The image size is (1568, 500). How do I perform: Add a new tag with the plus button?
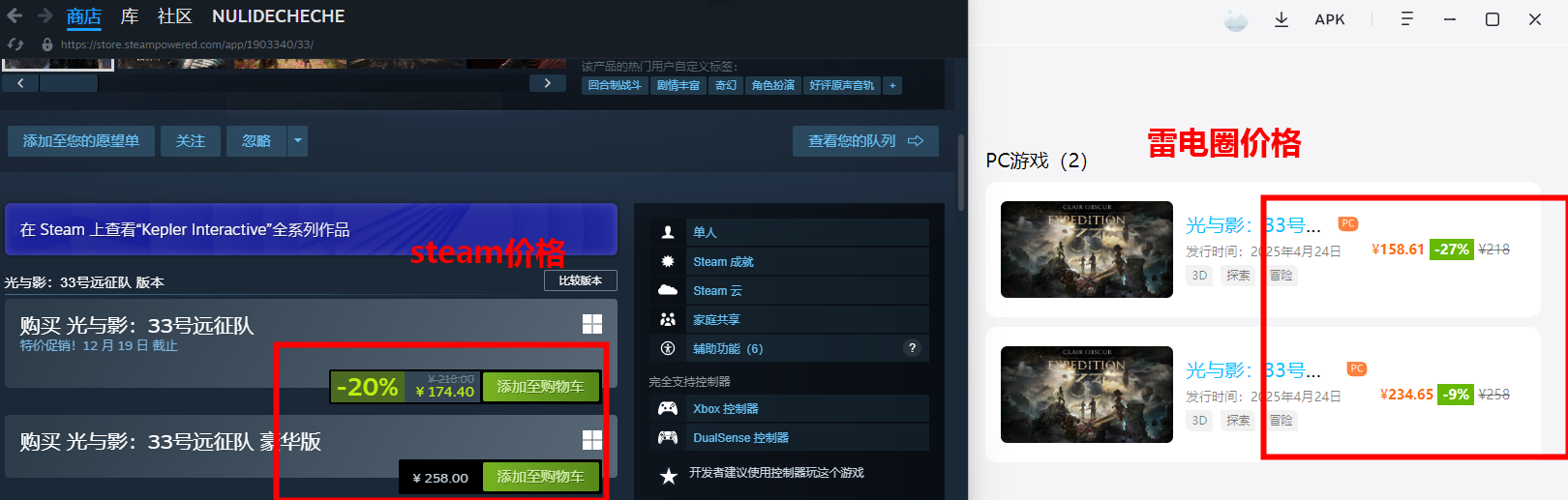(892, 85)
